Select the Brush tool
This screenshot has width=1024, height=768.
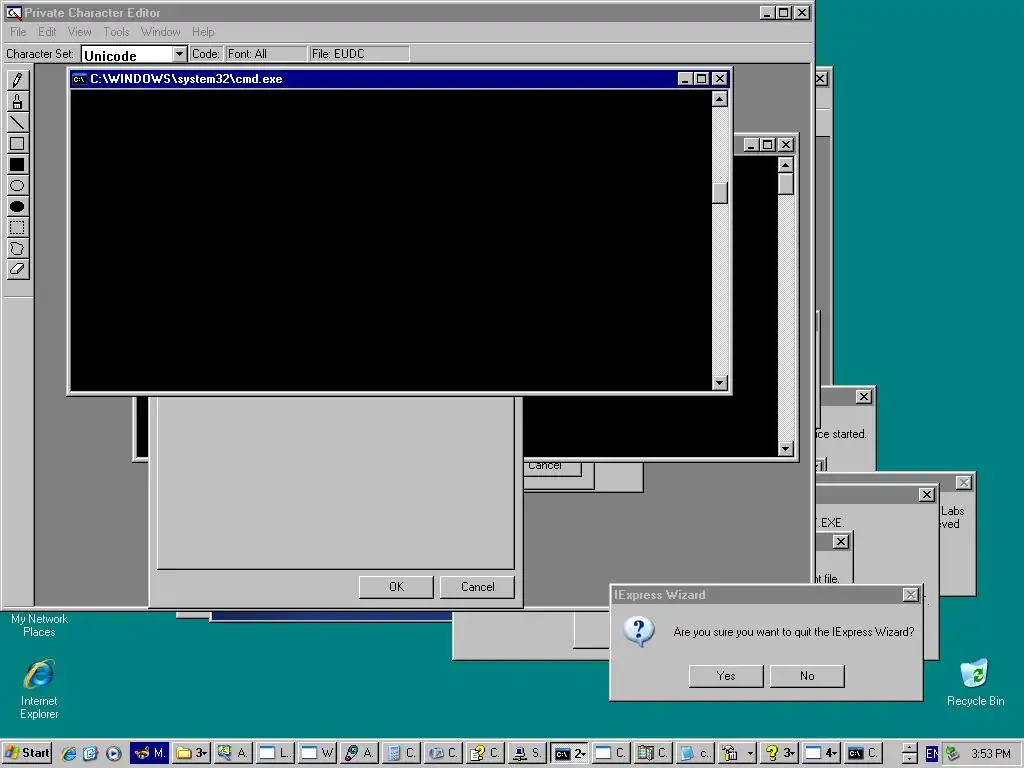pyautogui.click(x=17, y=101)
